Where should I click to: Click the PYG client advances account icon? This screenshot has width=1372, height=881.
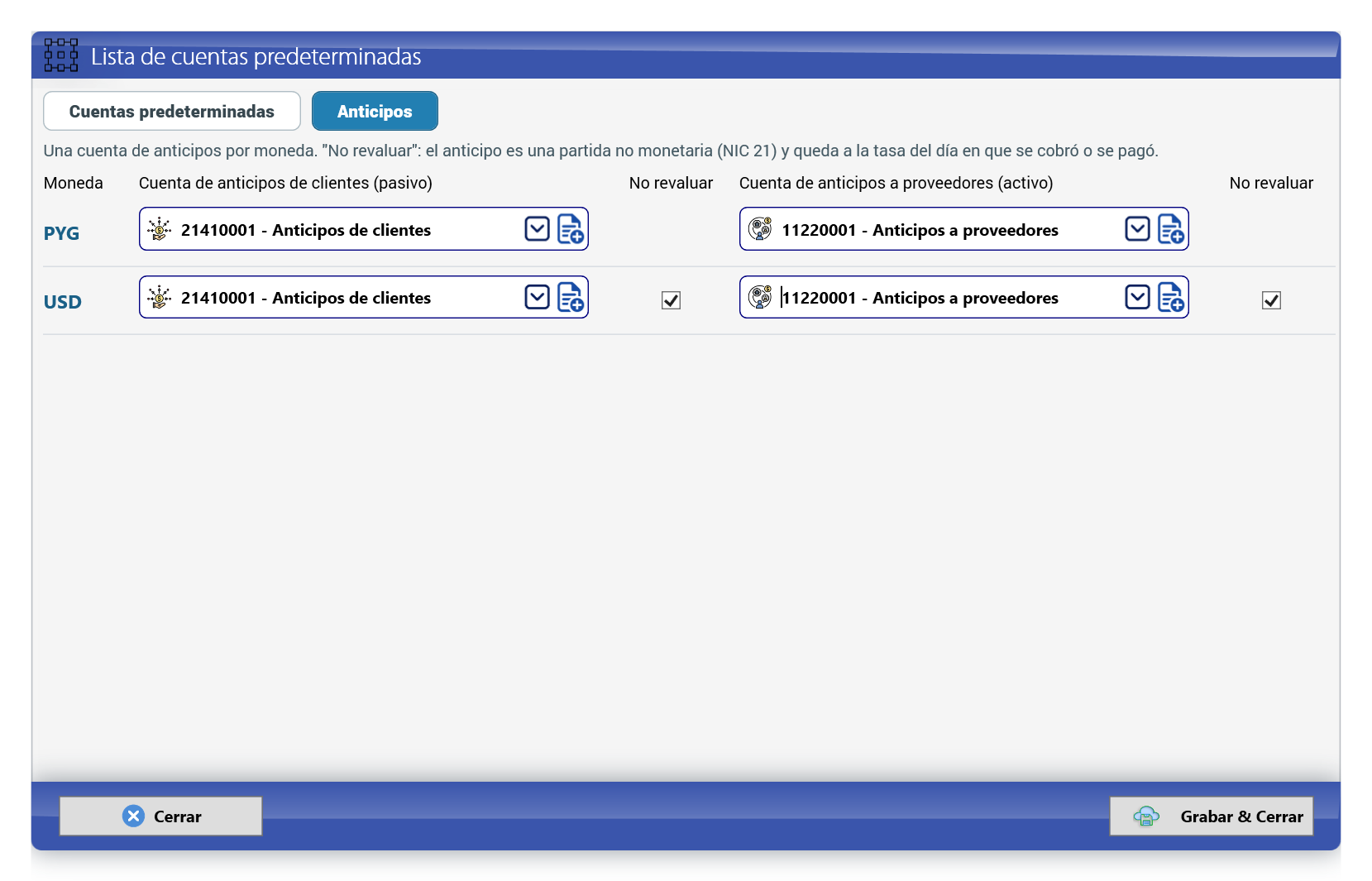tap(159, 229)
